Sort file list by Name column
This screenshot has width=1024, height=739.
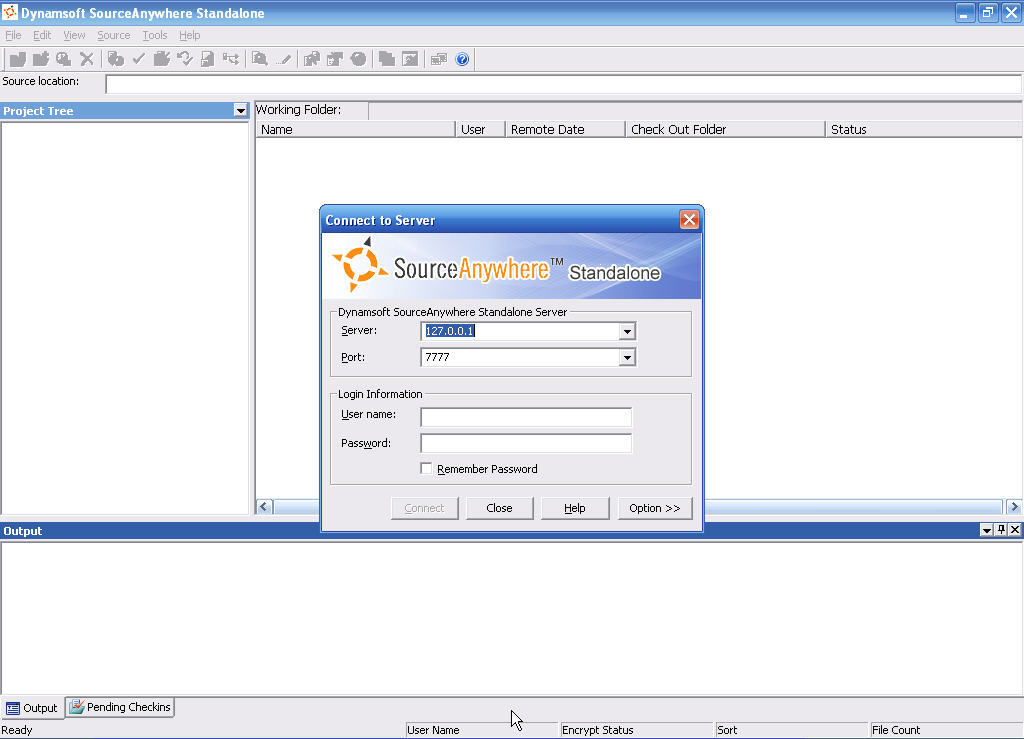click(355, 129)
